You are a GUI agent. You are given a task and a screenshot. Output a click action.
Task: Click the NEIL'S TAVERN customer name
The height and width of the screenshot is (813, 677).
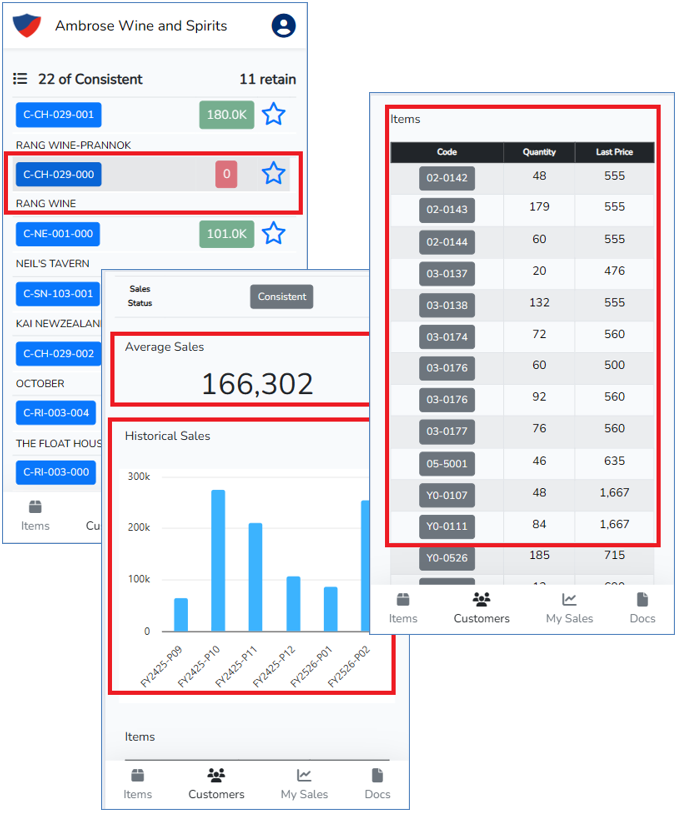52,263
